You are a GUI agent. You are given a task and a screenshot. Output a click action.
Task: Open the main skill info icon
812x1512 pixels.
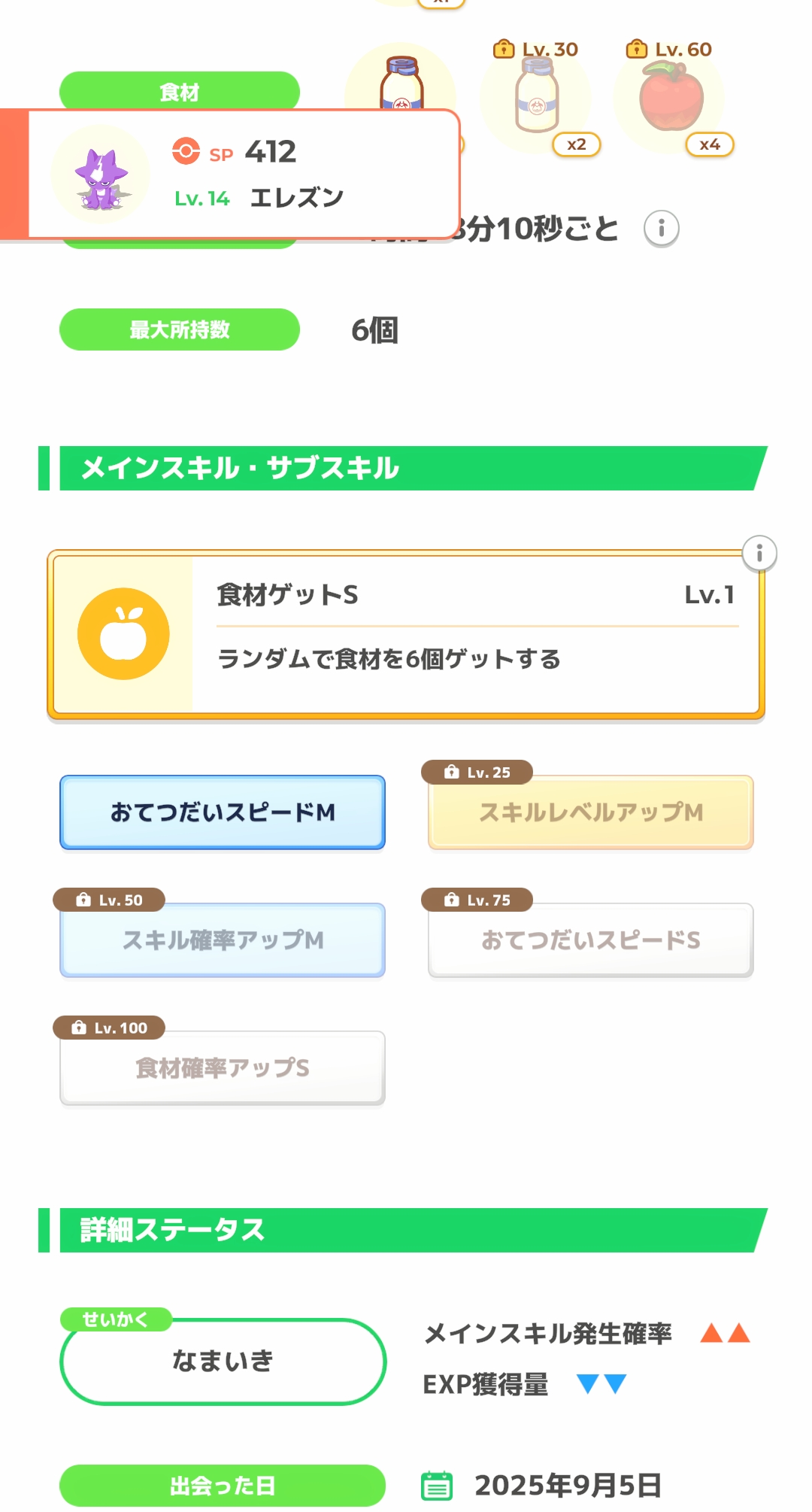coord(759,554)
